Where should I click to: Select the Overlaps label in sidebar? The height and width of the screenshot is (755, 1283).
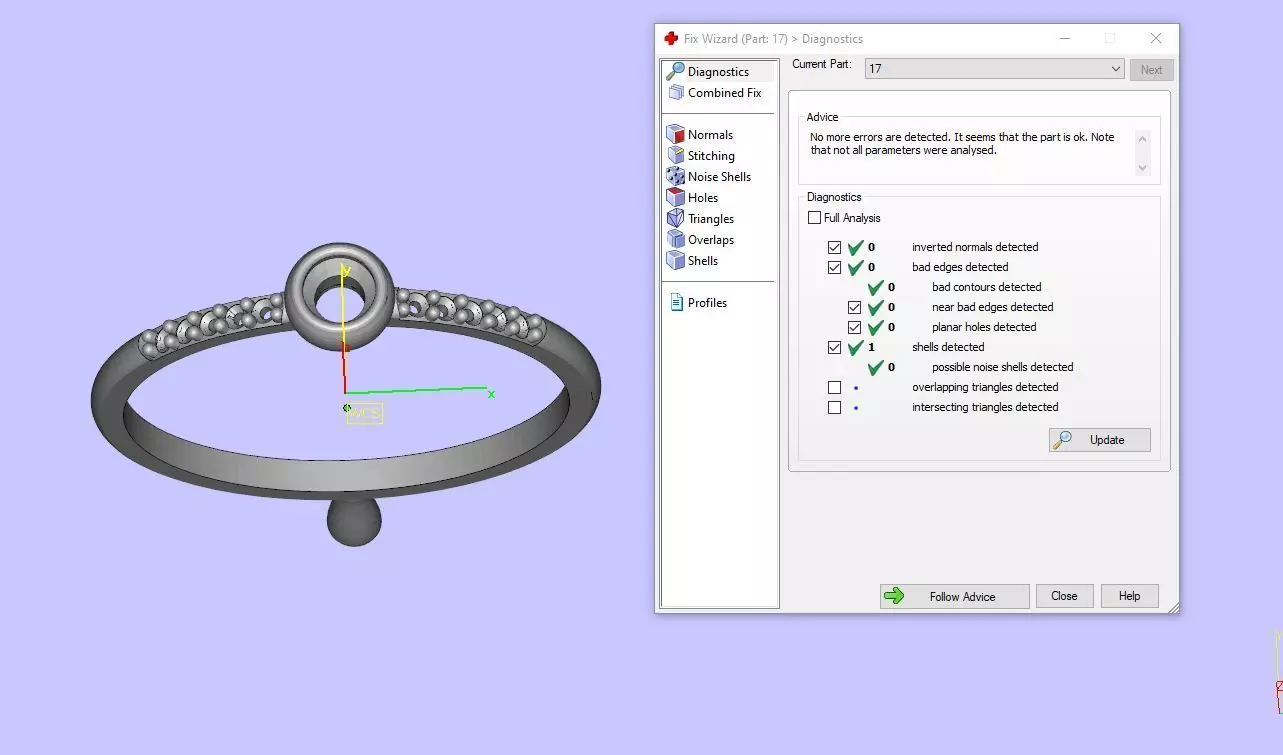(x=711, y=240)
